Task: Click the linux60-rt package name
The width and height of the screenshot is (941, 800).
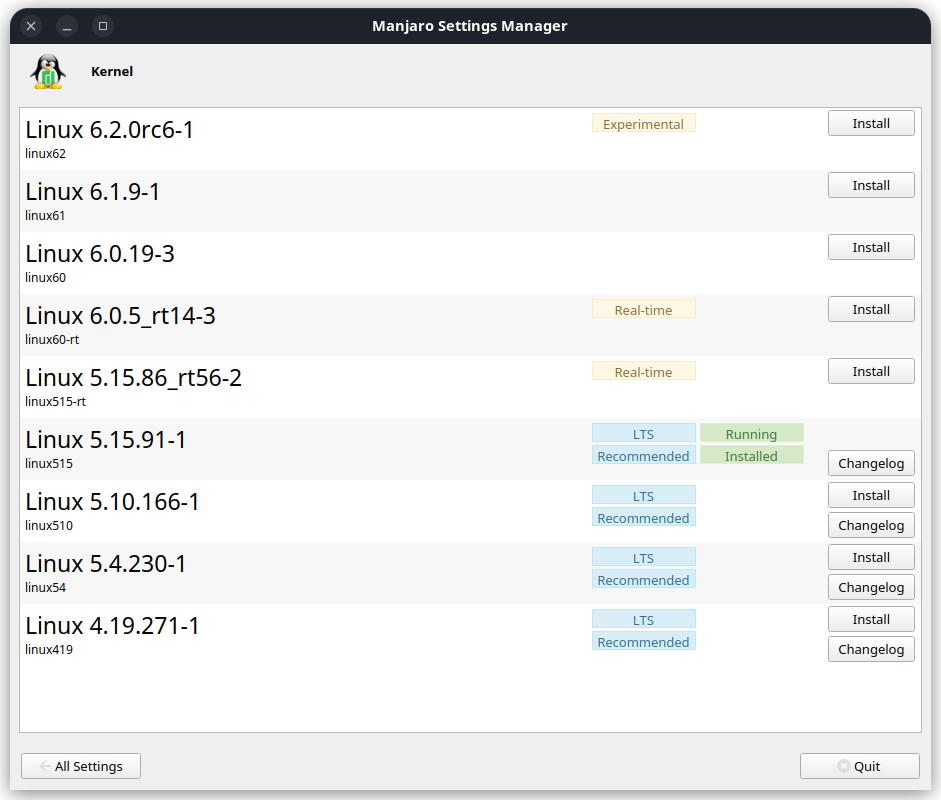Action: (x=52, y=340)
